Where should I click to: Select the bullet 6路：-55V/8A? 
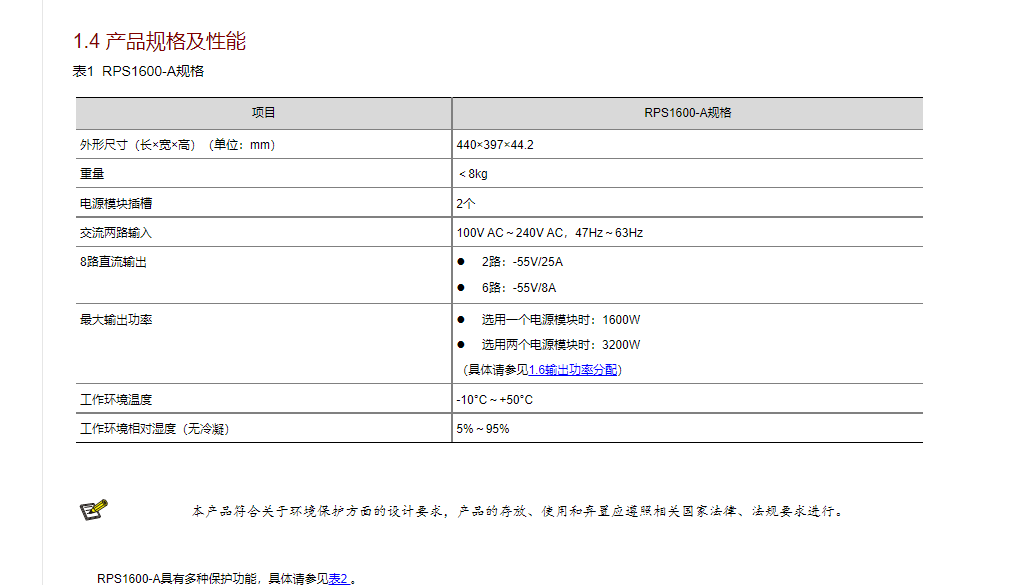pyautogui.click(x=518, y=287)
